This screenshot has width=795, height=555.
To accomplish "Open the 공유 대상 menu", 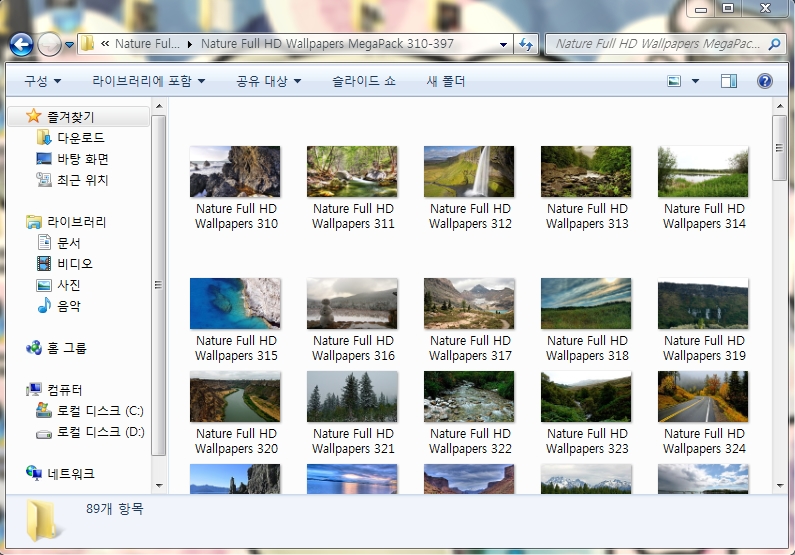I will (267, 81).
